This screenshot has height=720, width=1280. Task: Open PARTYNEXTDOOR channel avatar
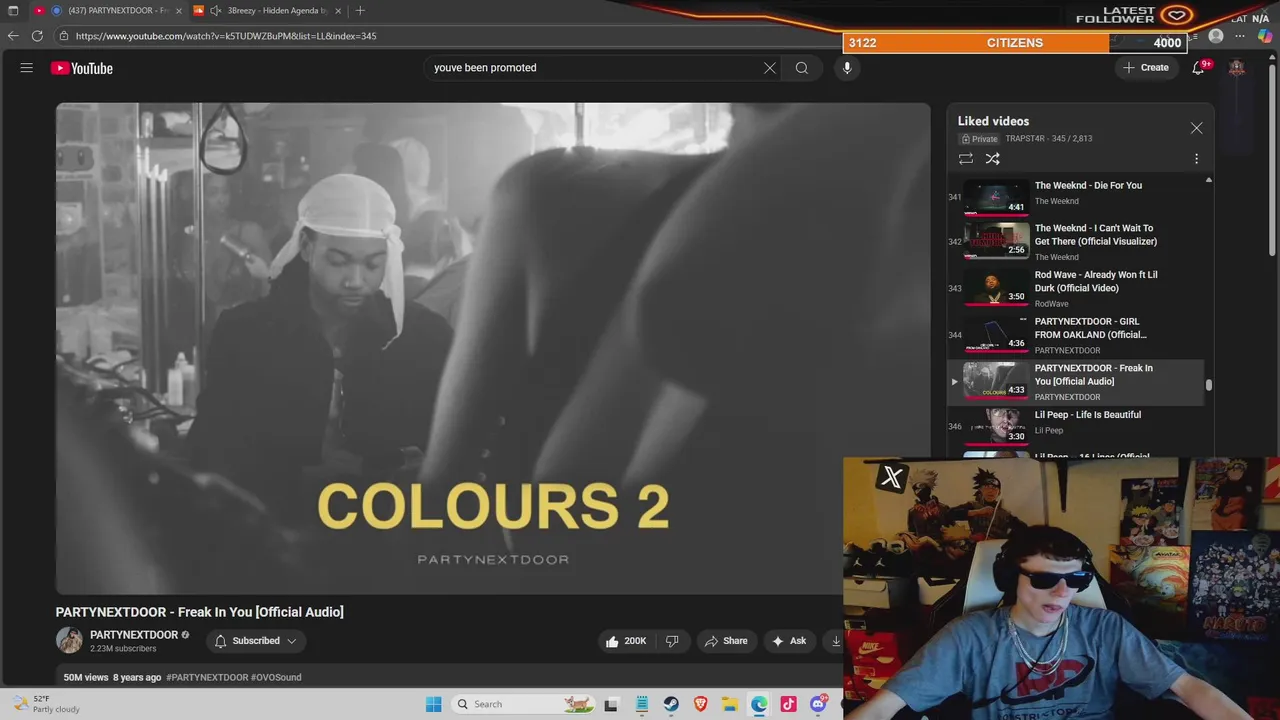(69, 641)
